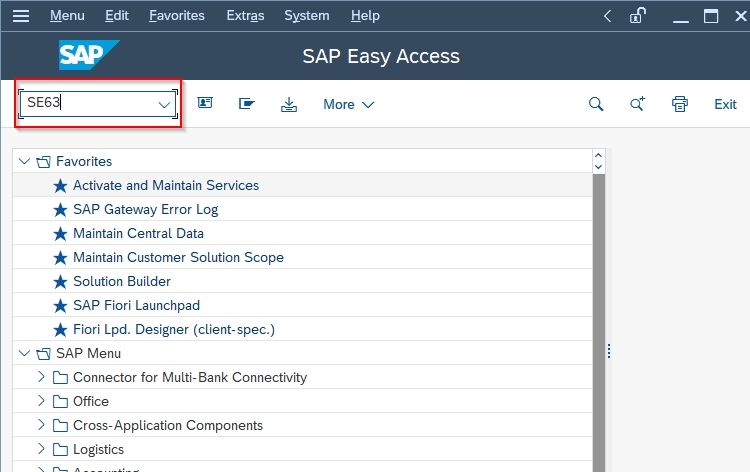Open the Favorites menu in menu bar
Viewport: 750px width, 472px height.
176,16
